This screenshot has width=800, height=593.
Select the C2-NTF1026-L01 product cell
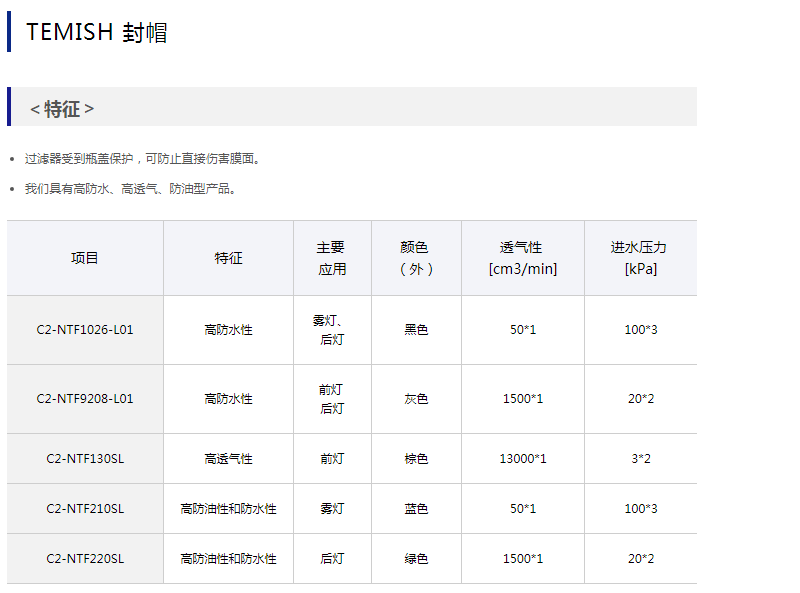click(85, 329)
